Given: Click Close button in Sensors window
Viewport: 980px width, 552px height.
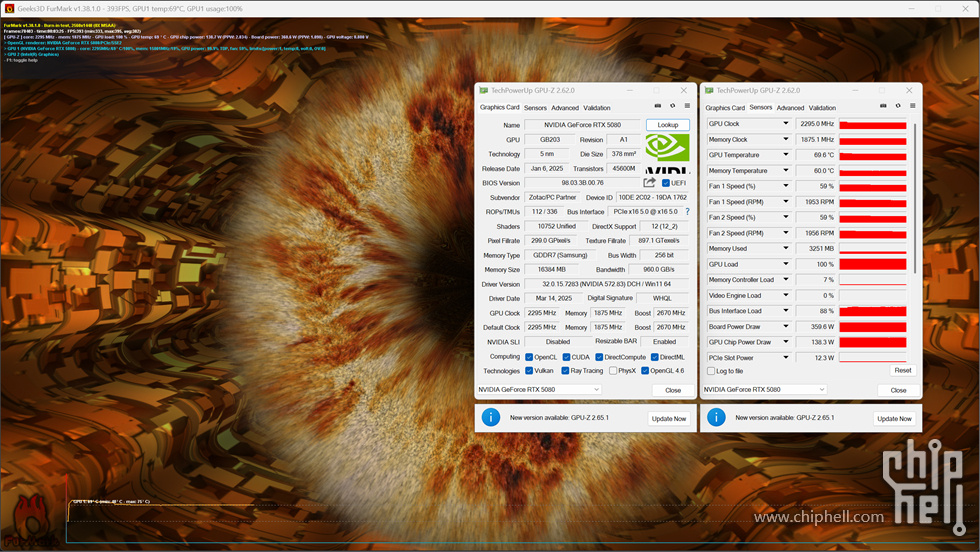Looking at the screenshot, I should point(898,390).
